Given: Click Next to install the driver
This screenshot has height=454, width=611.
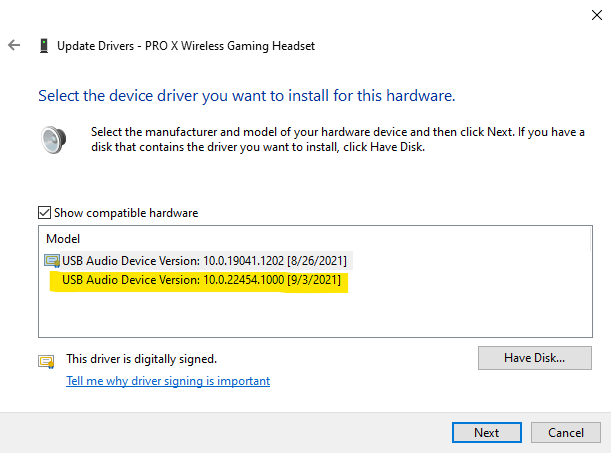Looking at the screenshot, I should (x=487, y=433).
